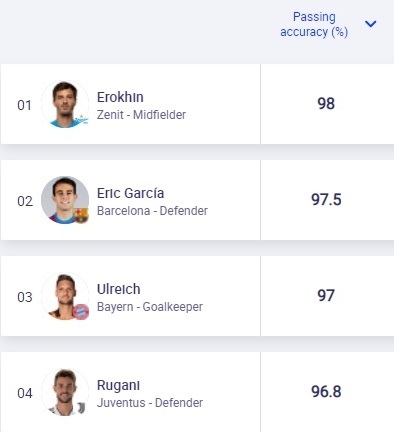394x432 pixels.
Task: Click the Bayern Munich club badge
Action: pyautogui.click(x=81, y=312)
